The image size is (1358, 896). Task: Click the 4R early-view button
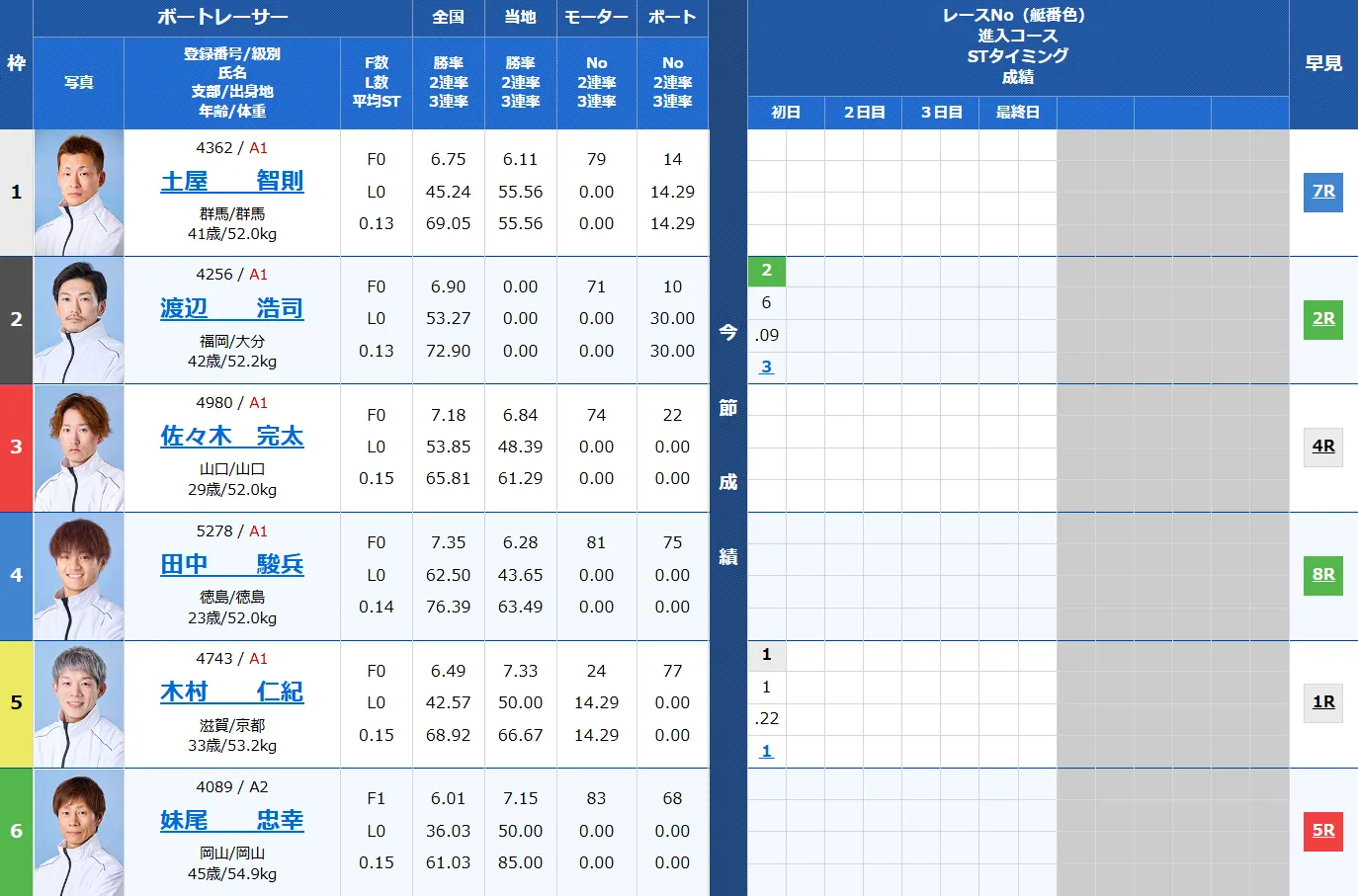1322,447
